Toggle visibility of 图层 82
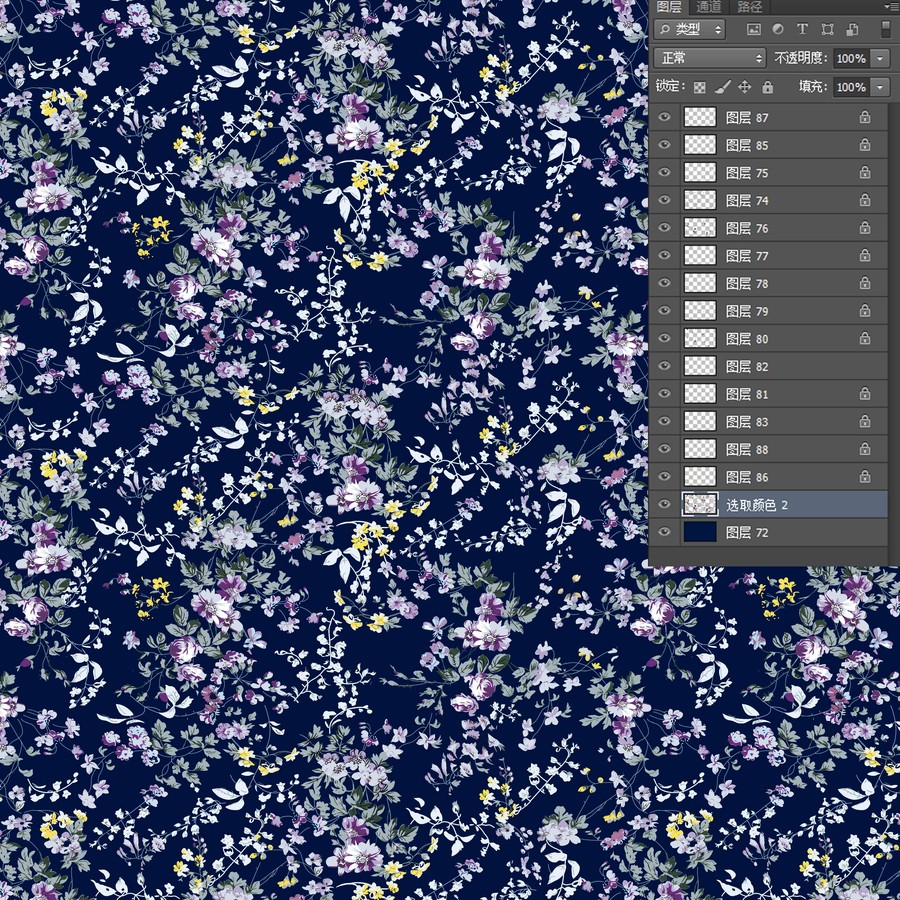The width and height of the screenshot is (900, 900). click(x=664, y=366)
